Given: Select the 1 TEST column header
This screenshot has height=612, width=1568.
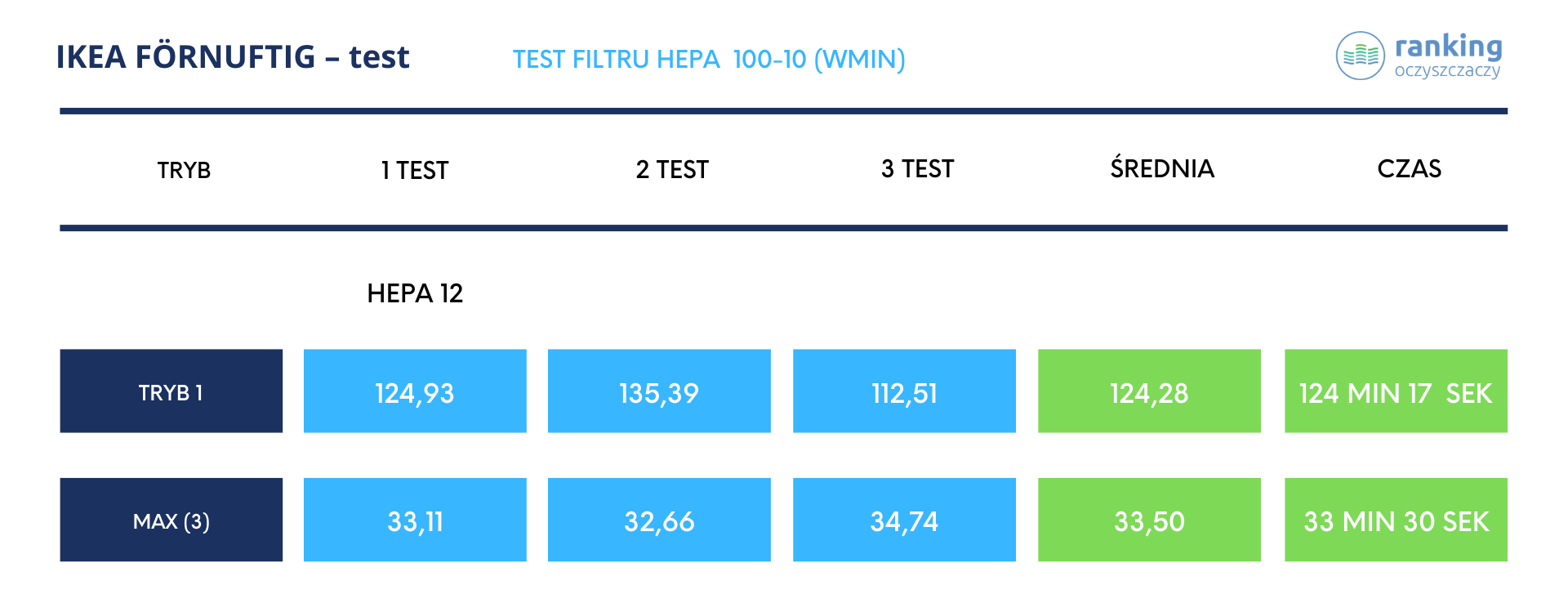Looking at the screenshot, I should pos(415,170).
